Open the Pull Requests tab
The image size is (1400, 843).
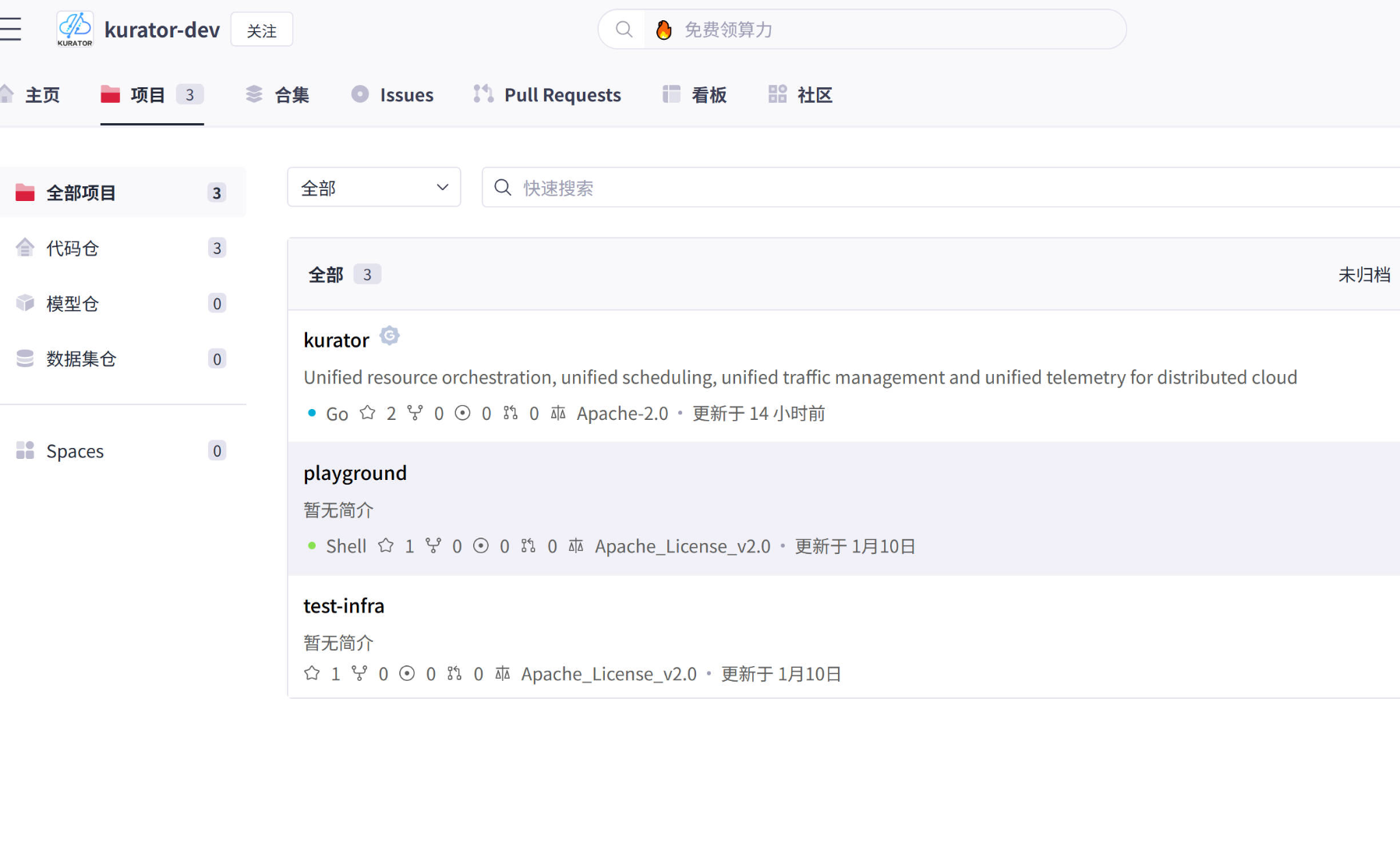click(547, 95)
